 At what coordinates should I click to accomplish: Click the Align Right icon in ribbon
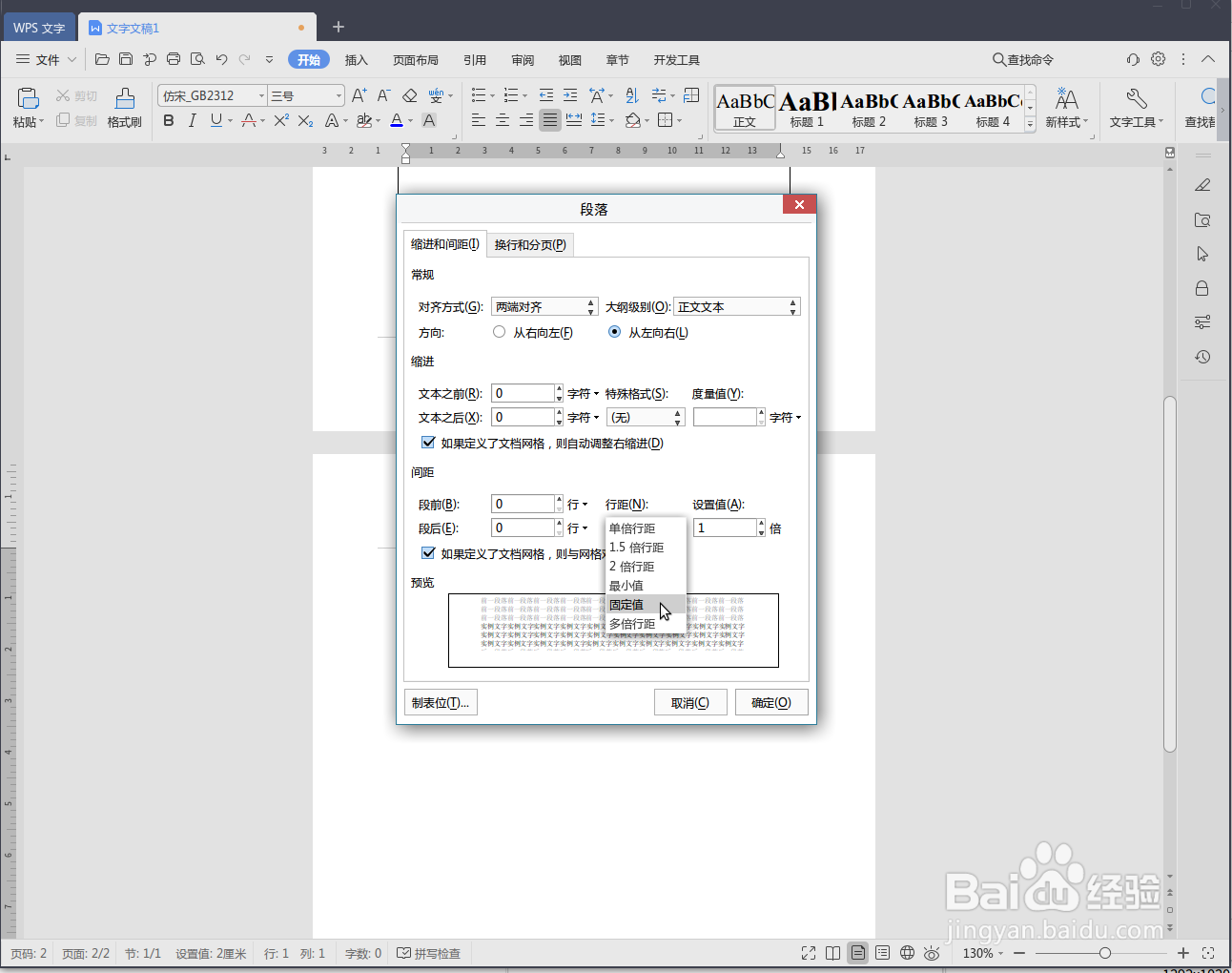526,120
